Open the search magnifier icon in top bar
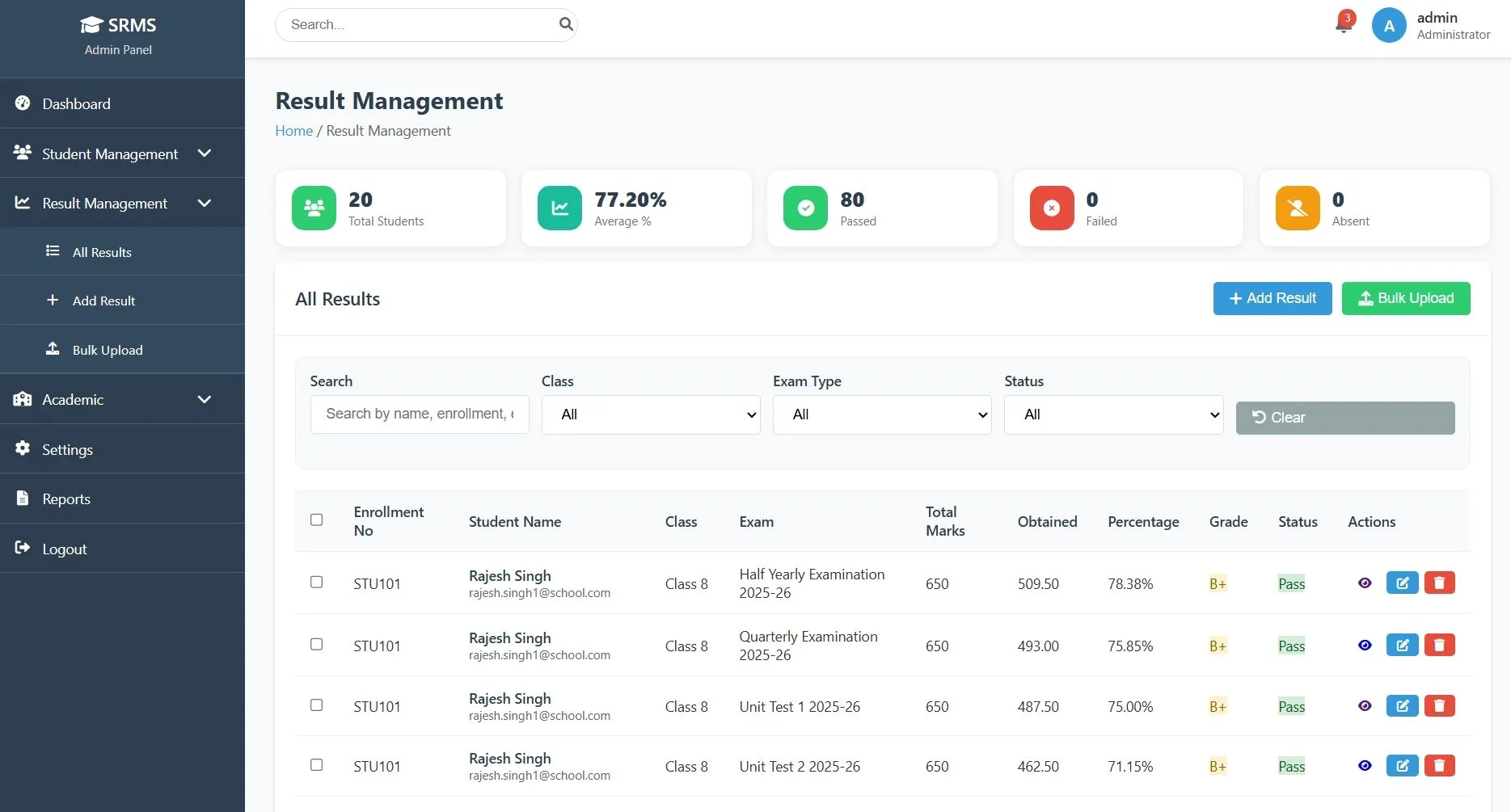1511x812 pixels. [x=566, y=24]
